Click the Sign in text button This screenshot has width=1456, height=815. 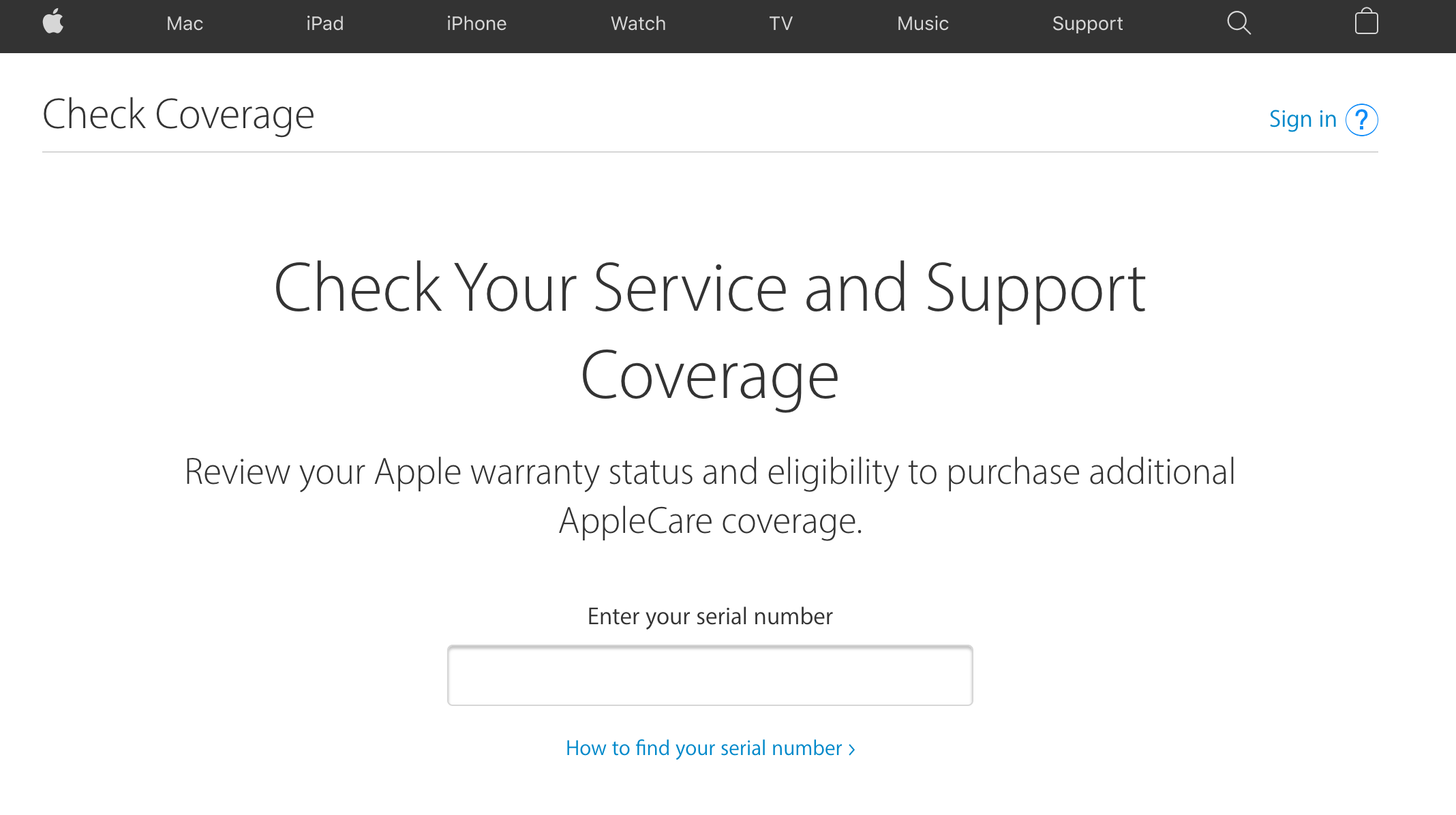tap(1302, 119)
